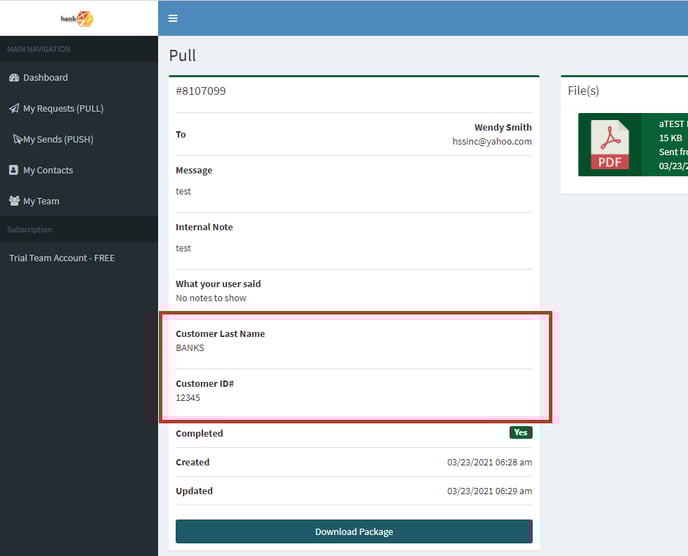Click recipient name Wendy Smith
The image size is (688, 556).
point(503,128)
